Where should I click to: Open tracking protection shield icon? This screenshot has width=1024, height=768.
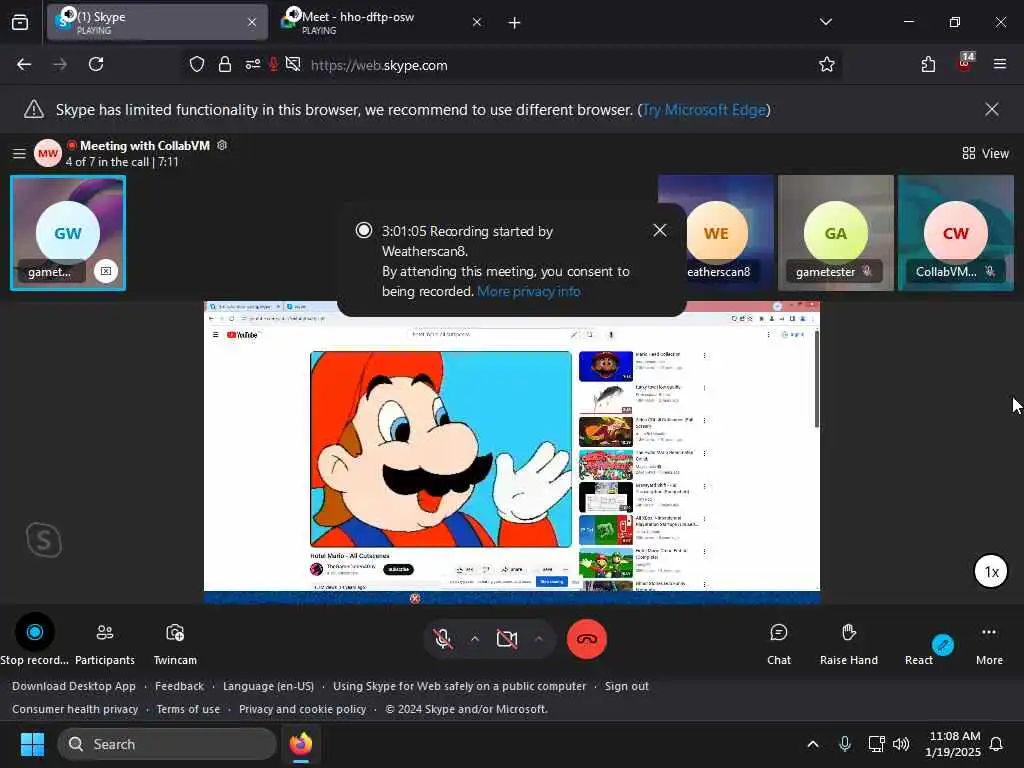tap(197, 64)
